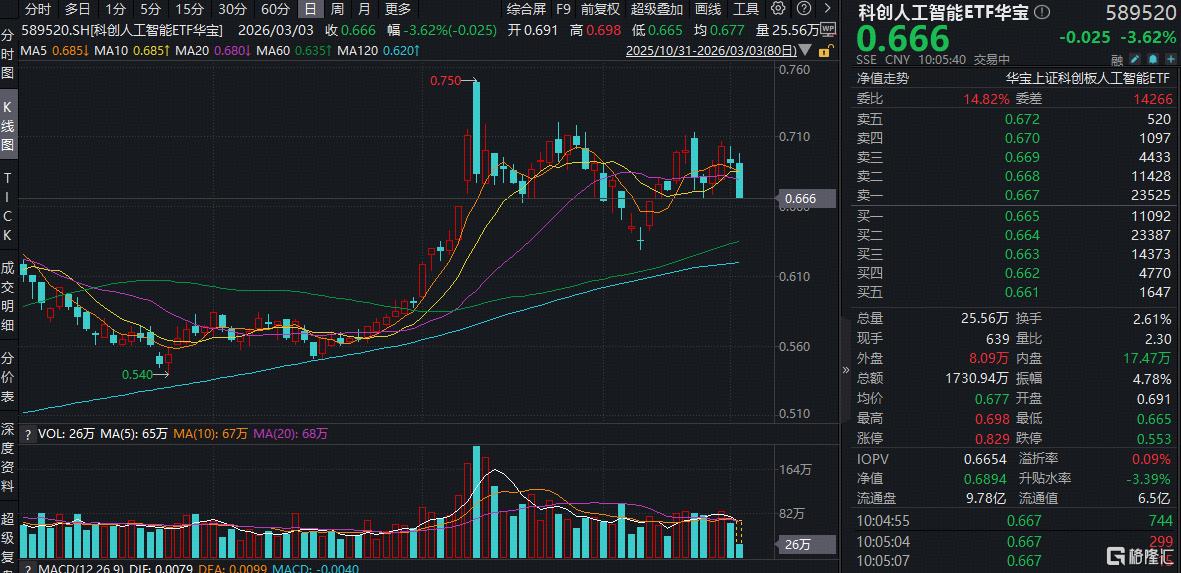Open 综合屏 view
Image resolution: width=1181 pixels, height=573 pixels.
526,9
